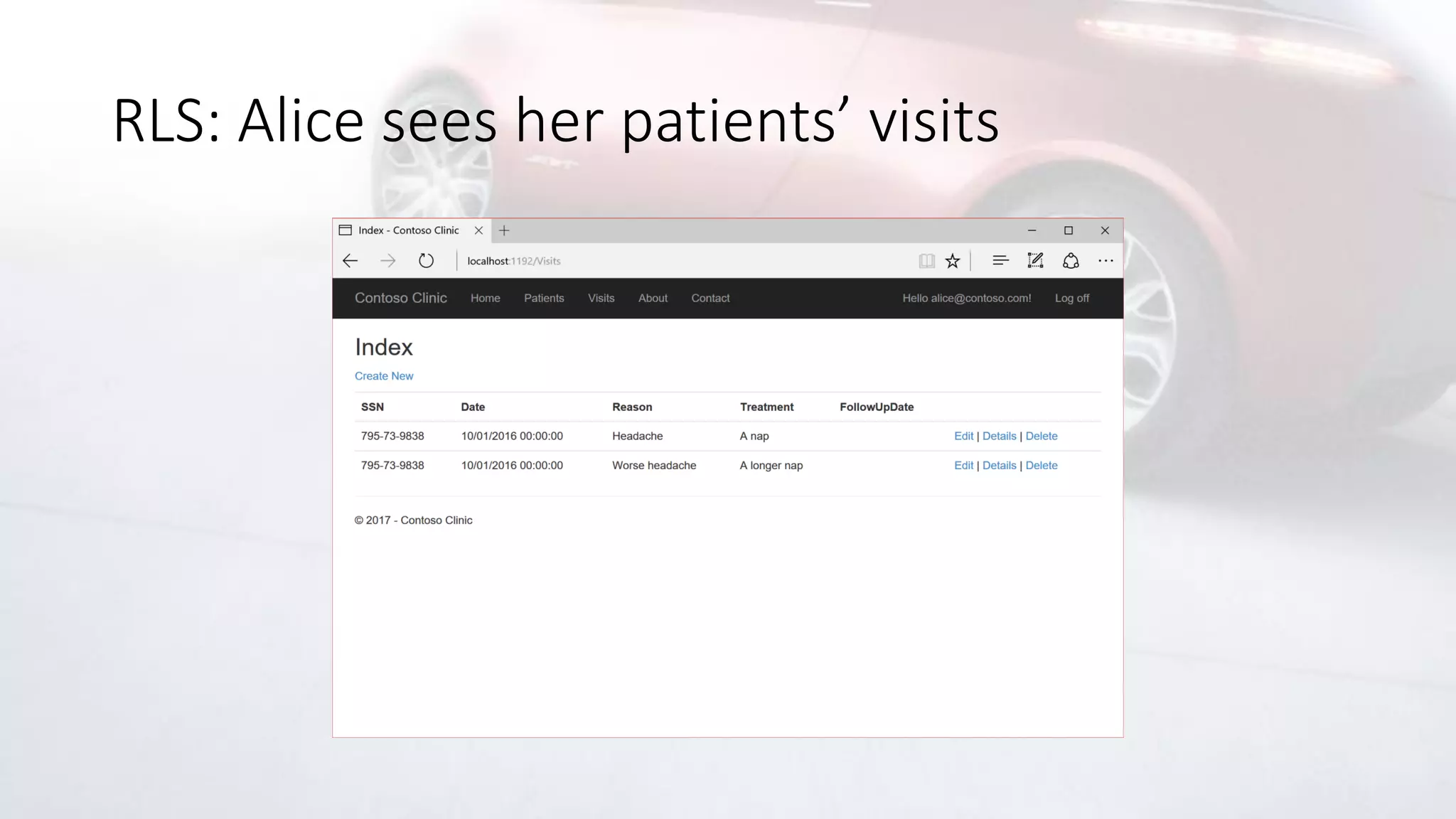Add page to favorites with star icon
The width and height of the screenshot is (1456, 819).
(x=953, y=261)
